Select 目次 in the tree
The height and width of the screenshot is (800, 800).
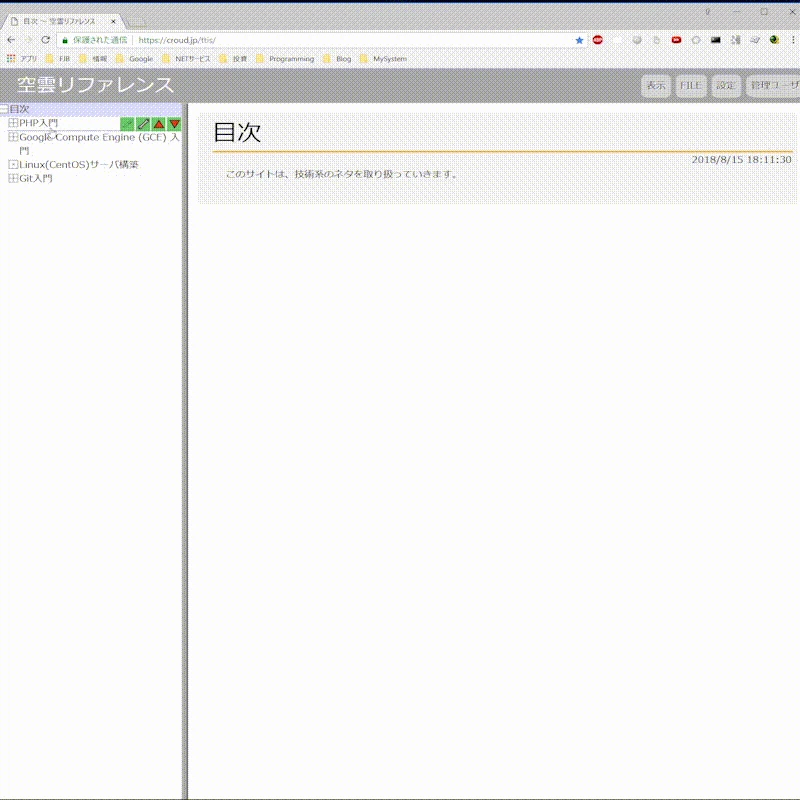point(19,109)
